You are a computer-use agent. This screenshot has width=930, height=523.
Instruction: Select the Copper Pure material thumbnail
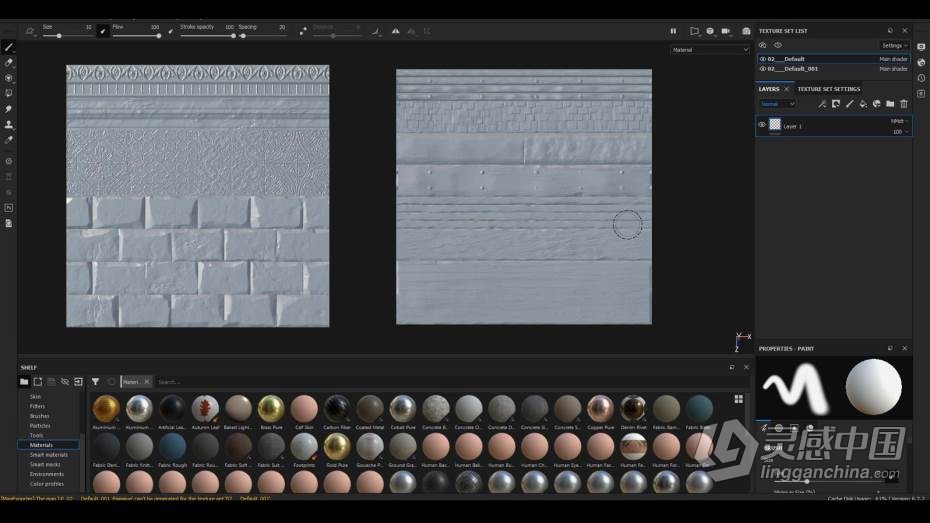tap(600, 411)
